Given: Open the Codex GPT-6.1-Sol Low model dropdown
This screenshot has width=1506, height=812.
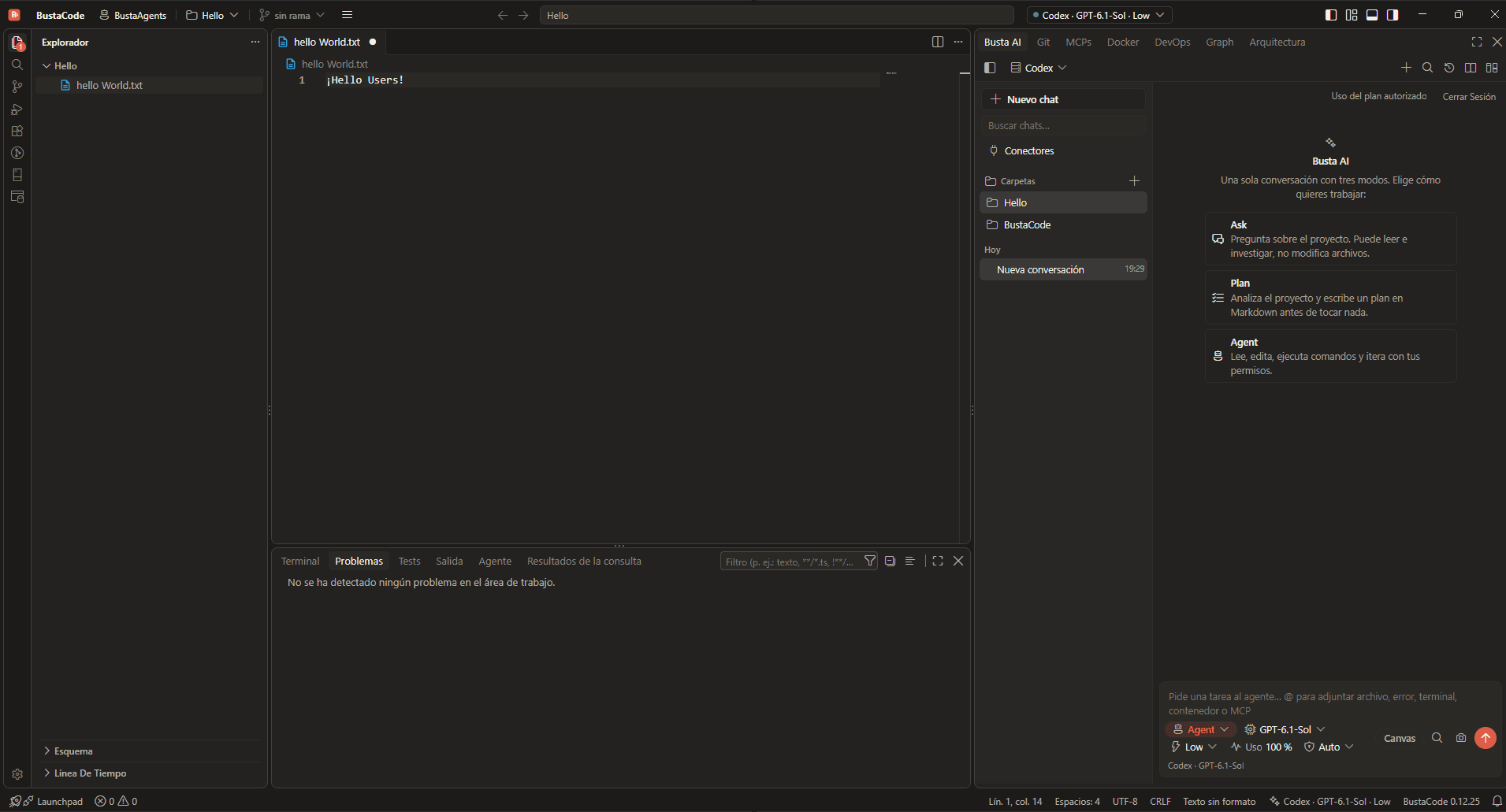Looking at the screenshot, I should click(x=1099, y=15).
